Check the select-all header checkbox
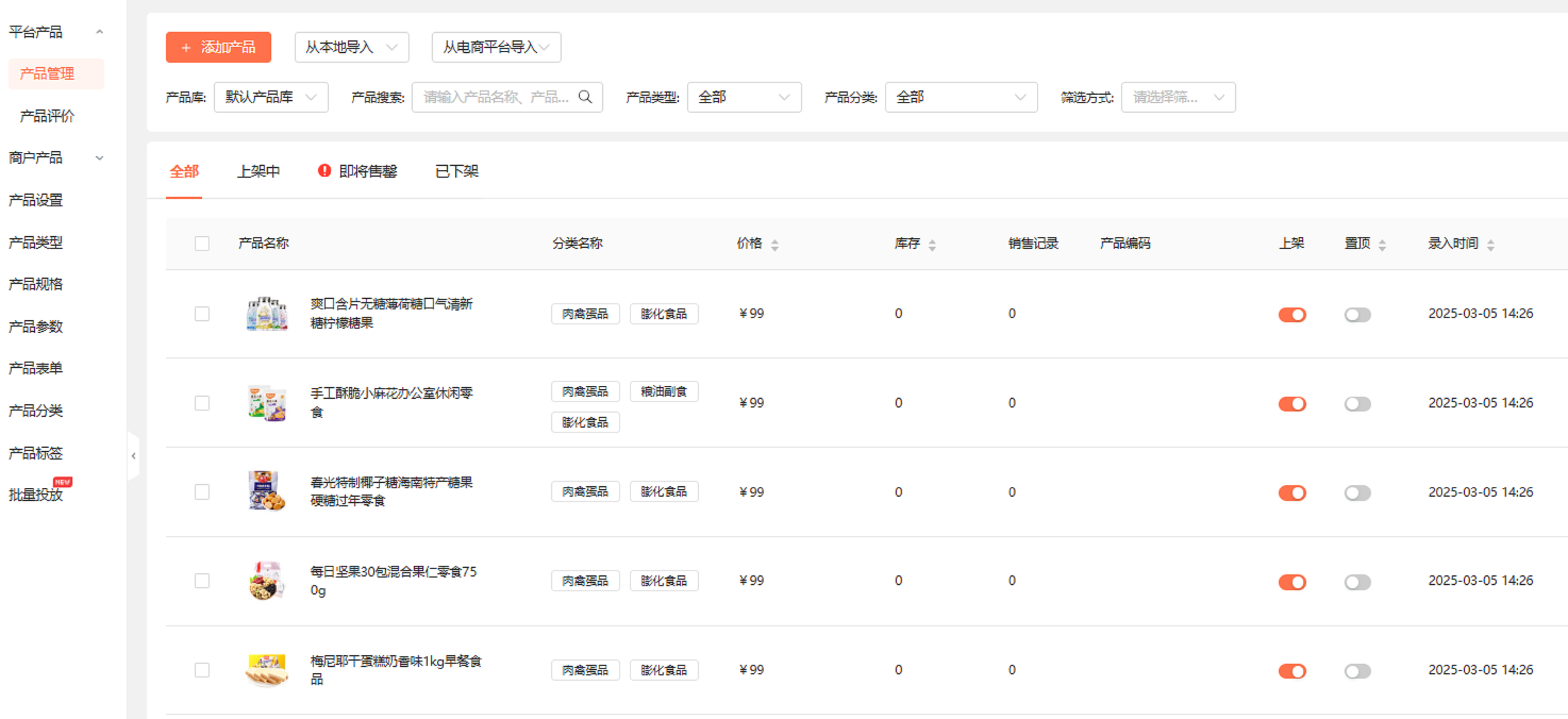Image resolution: width=1568 pixels, height=719 pixels. 202,243
